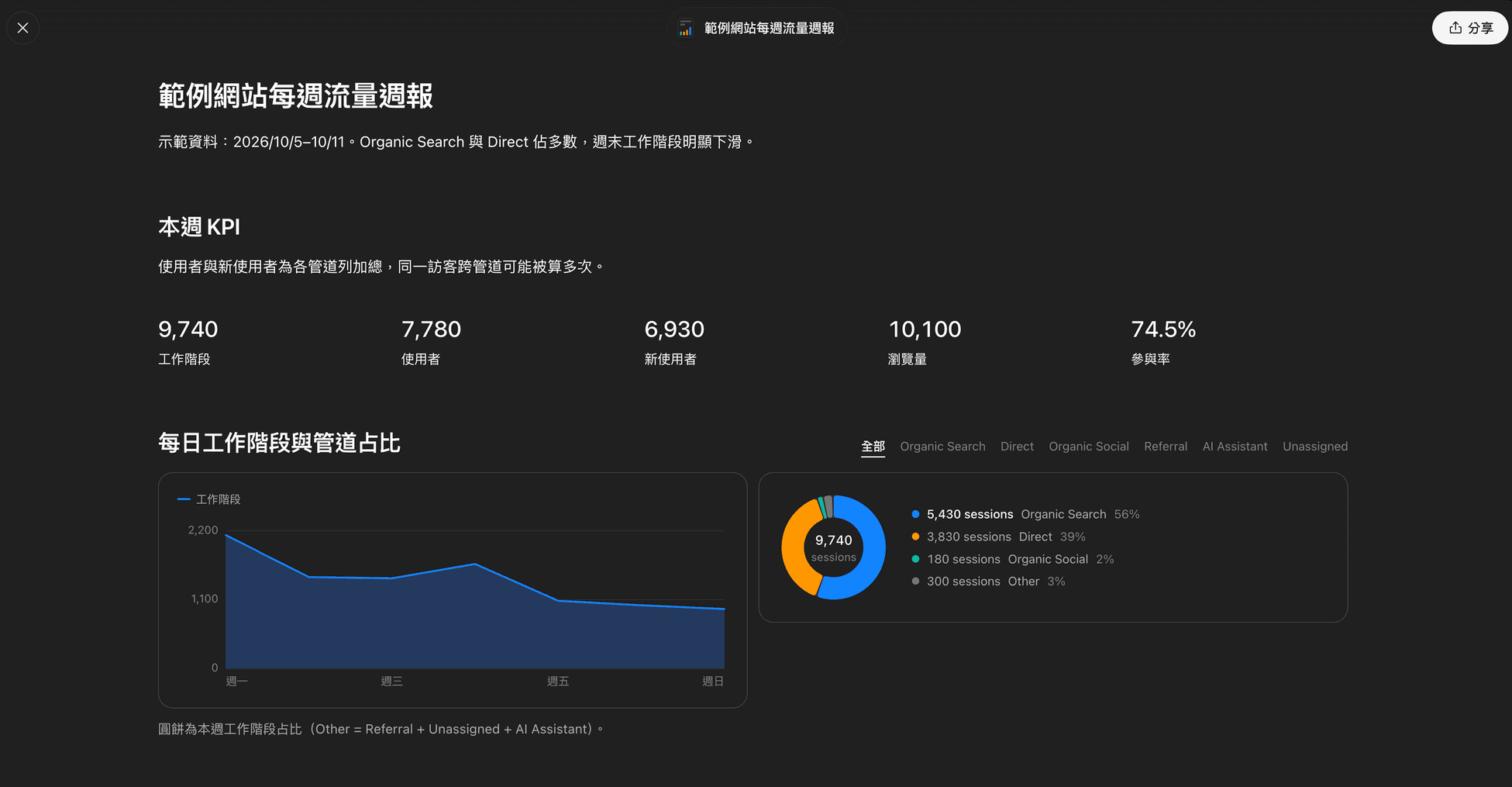Viewport: 1512px width, 787px height.
Task: Open the AI Assistant tab
Action: point(1235,447)
